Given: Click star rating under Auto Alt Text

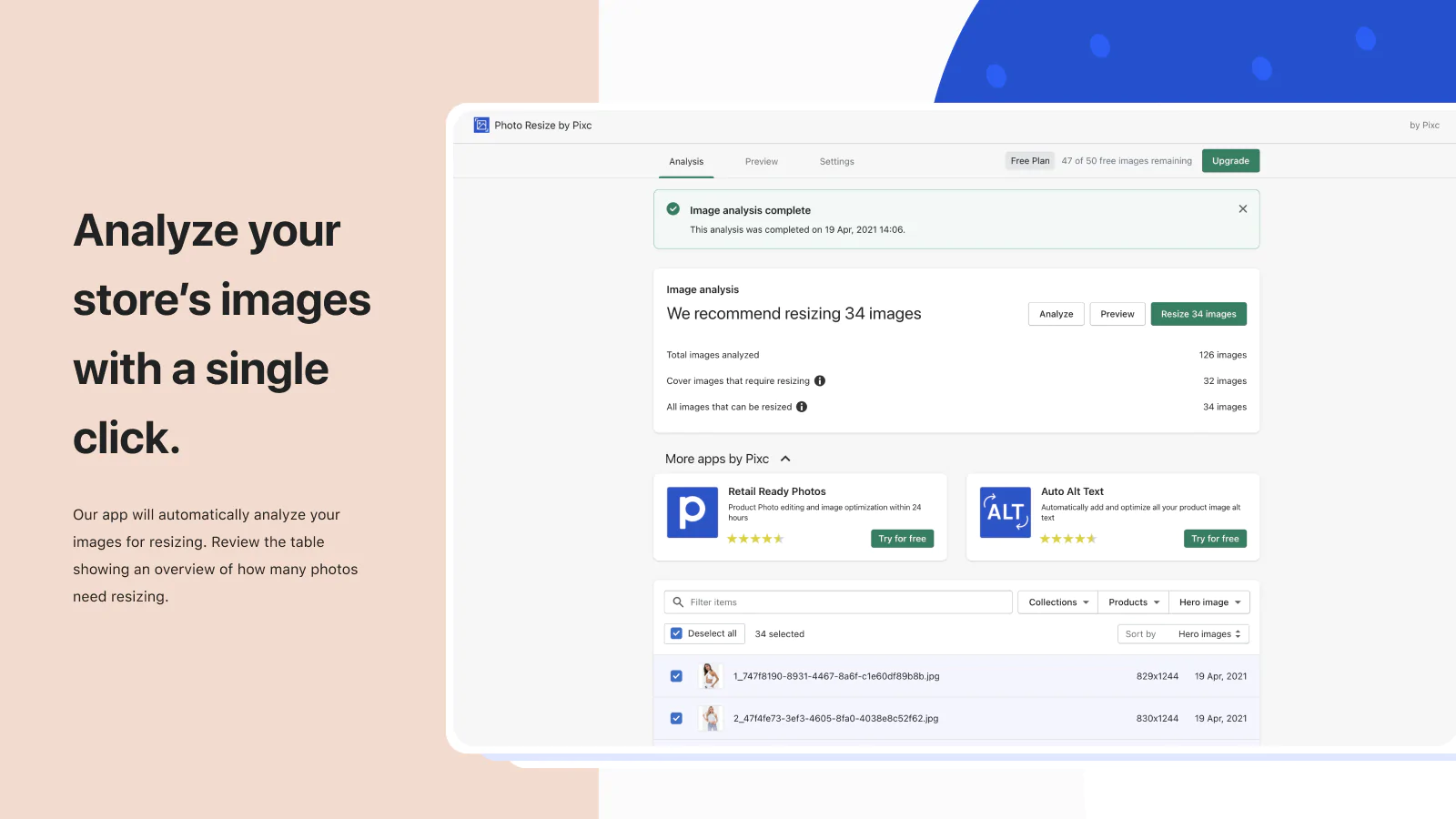Looking at the screenshot, I should coord(1068,539).
